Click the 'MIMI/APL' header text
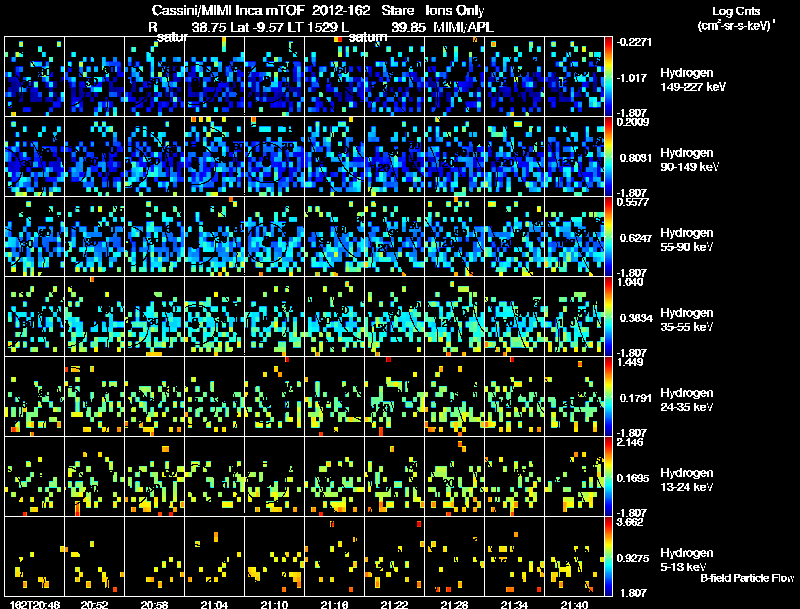800x609 pixels. [463, 27]
